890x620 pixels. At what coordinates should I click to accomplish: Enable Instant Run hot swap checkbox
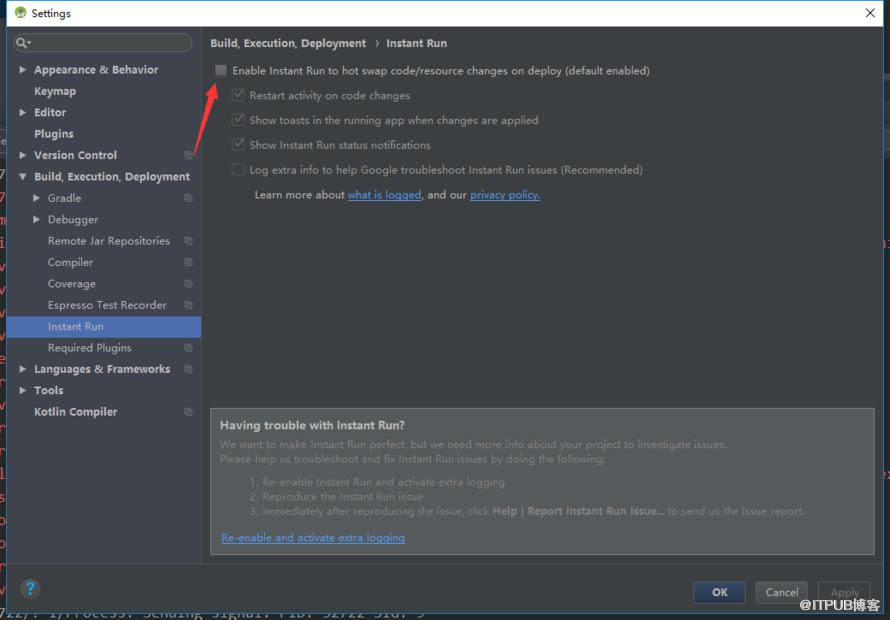221,70
